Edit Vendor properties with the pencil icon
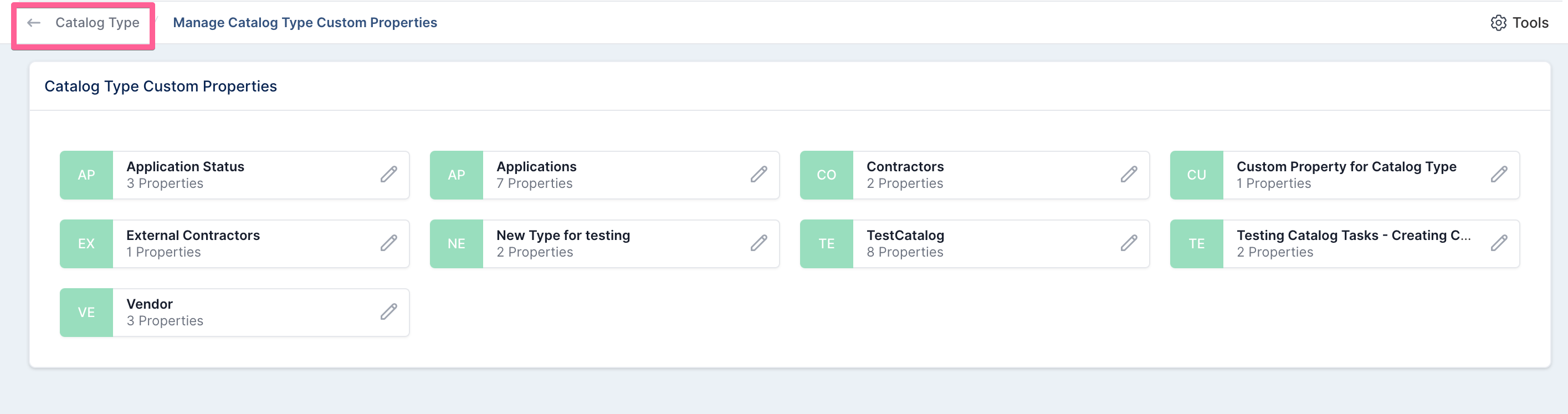 click(389, 313)
